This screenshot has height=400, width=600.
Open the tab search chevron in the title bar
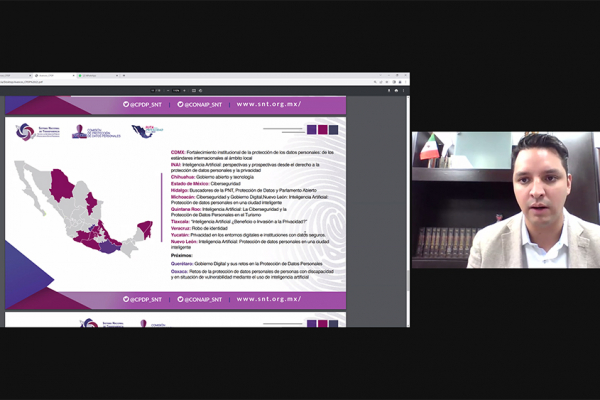coord(380,75)
